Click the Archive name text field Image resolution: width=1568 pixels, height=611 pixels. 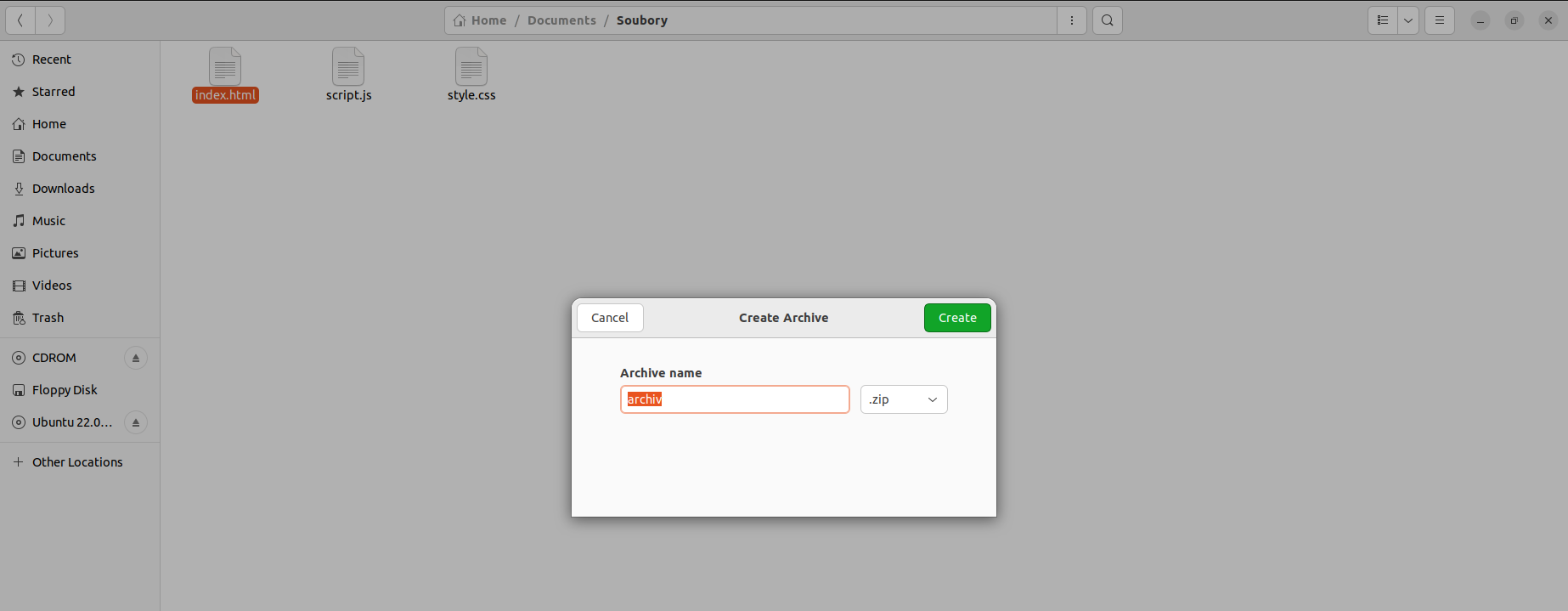735,399
